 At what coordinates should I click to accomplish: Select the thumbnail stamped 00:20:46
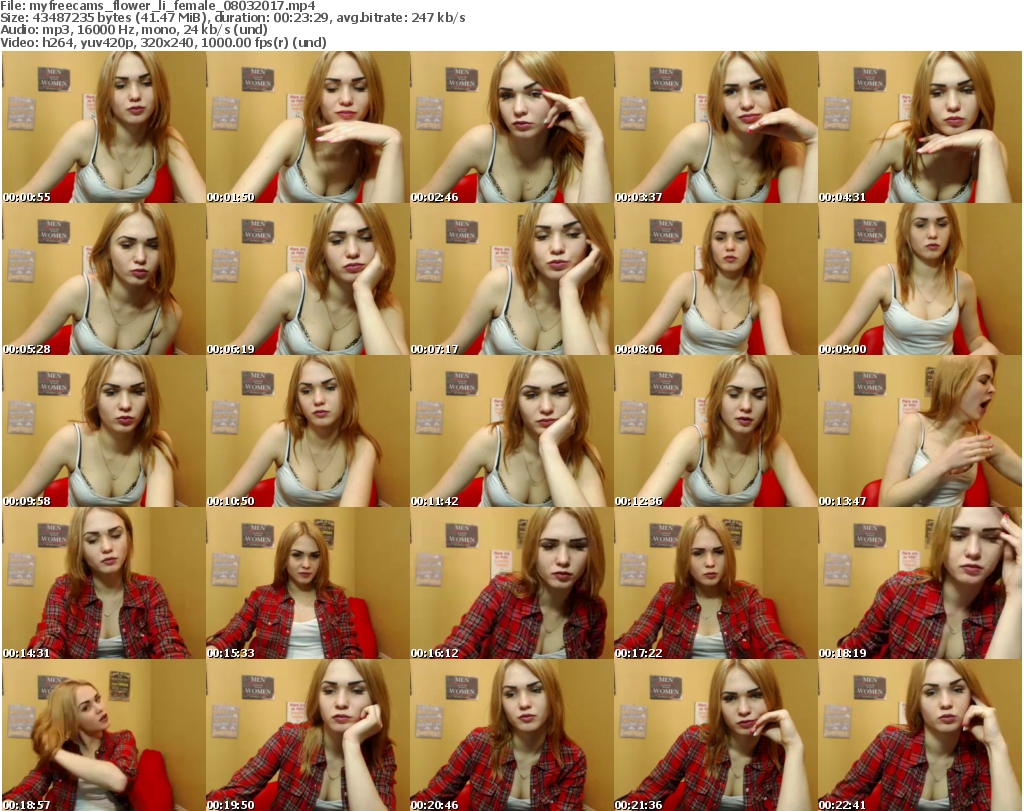pos(512,735)
